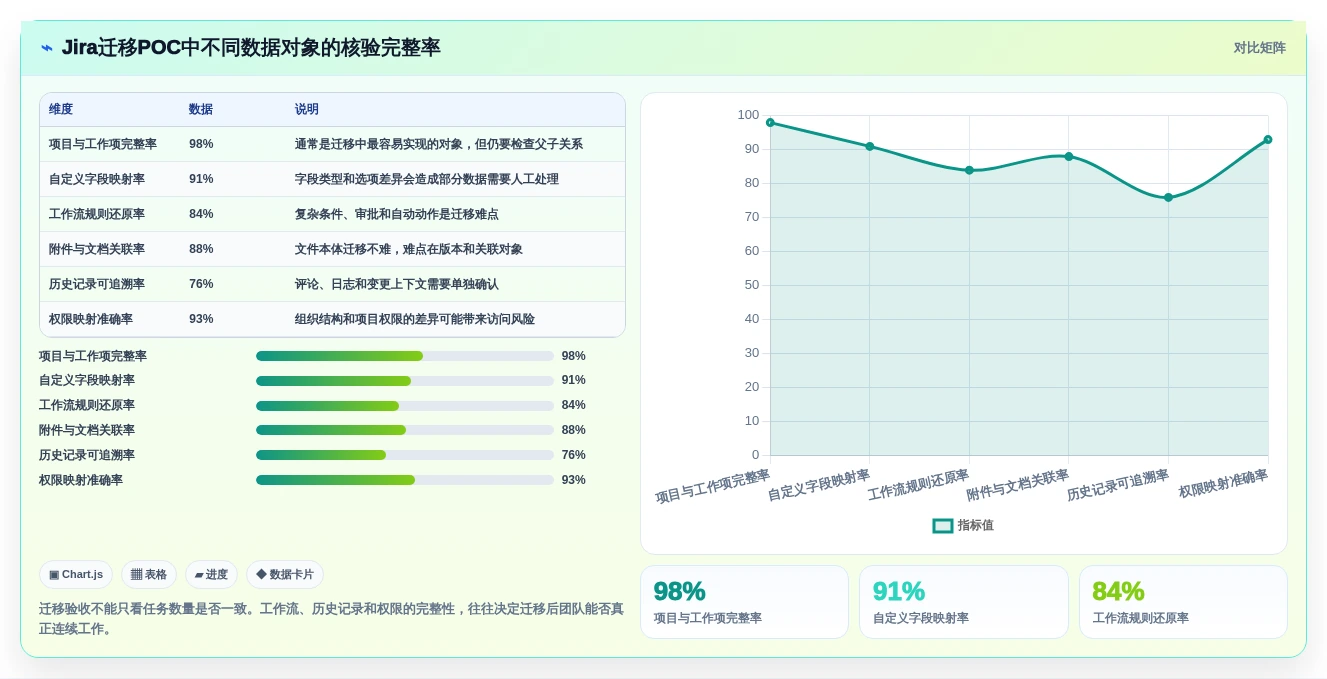Screen dimensions: 1327x679
Task: Click the 历史记录可追溯率 progress bar
Action: coord(405,455)
